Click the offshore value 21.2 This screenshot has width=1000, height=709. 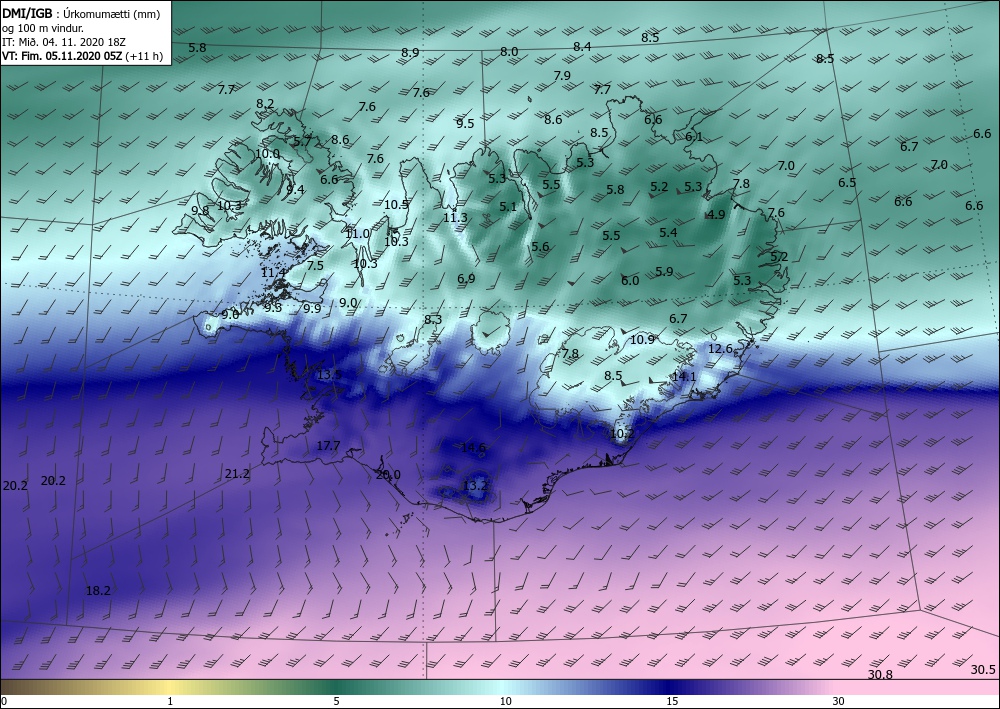click(x=237, y=474)
